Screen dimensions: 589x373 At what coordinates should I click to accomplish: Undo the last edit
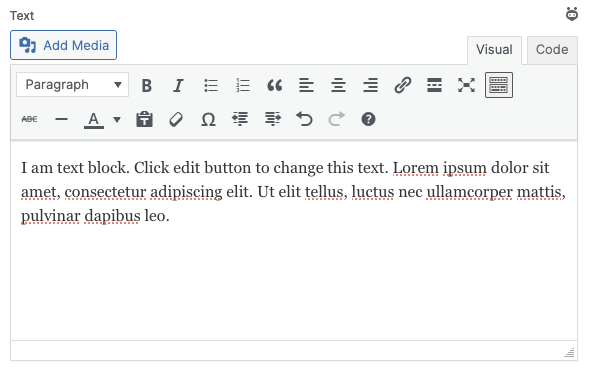pyautogui.click(x=304, y=119)
